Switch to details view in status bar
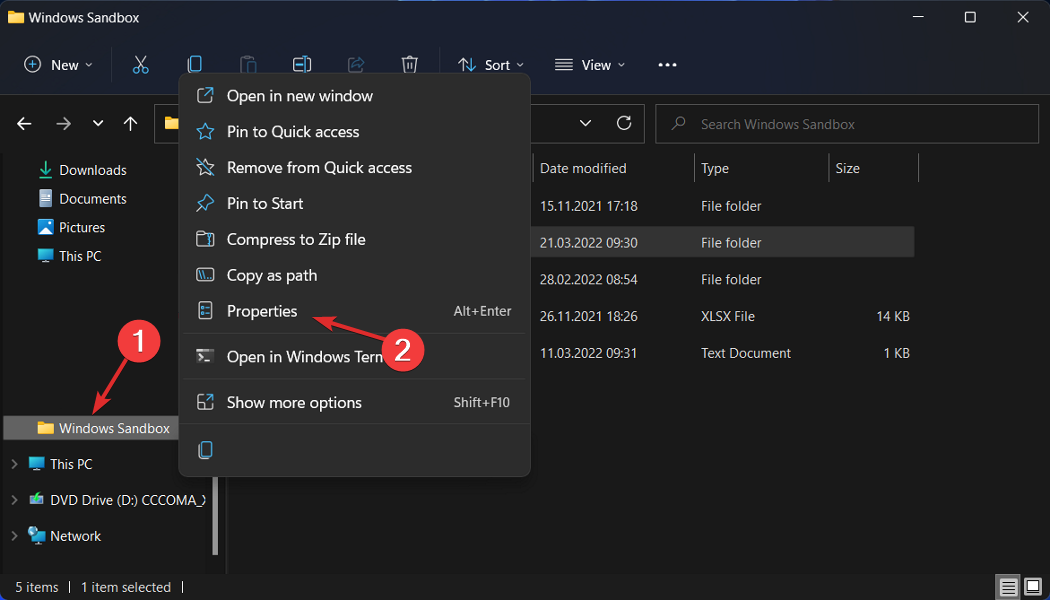 (x=1008, y=586)
